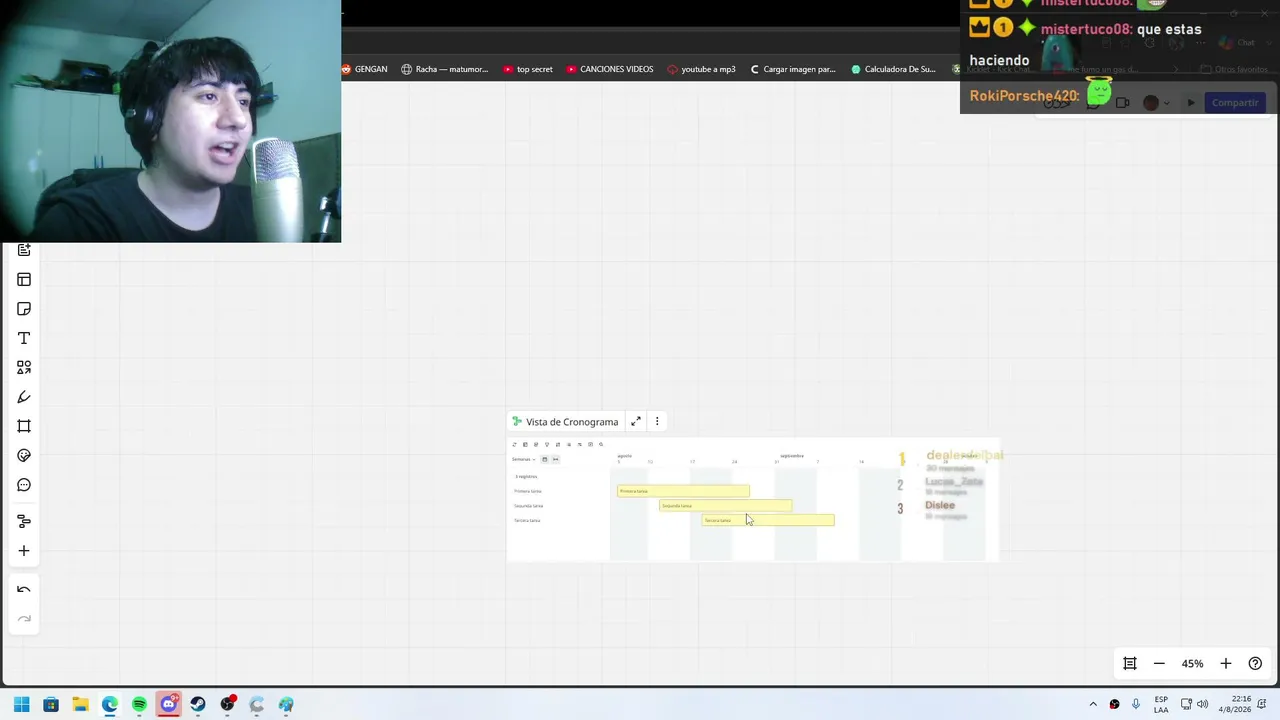The height and width of the screenshot is (720, 1280).
Task: Click the Primera tarea timeline bar
Action: [684, 491]
